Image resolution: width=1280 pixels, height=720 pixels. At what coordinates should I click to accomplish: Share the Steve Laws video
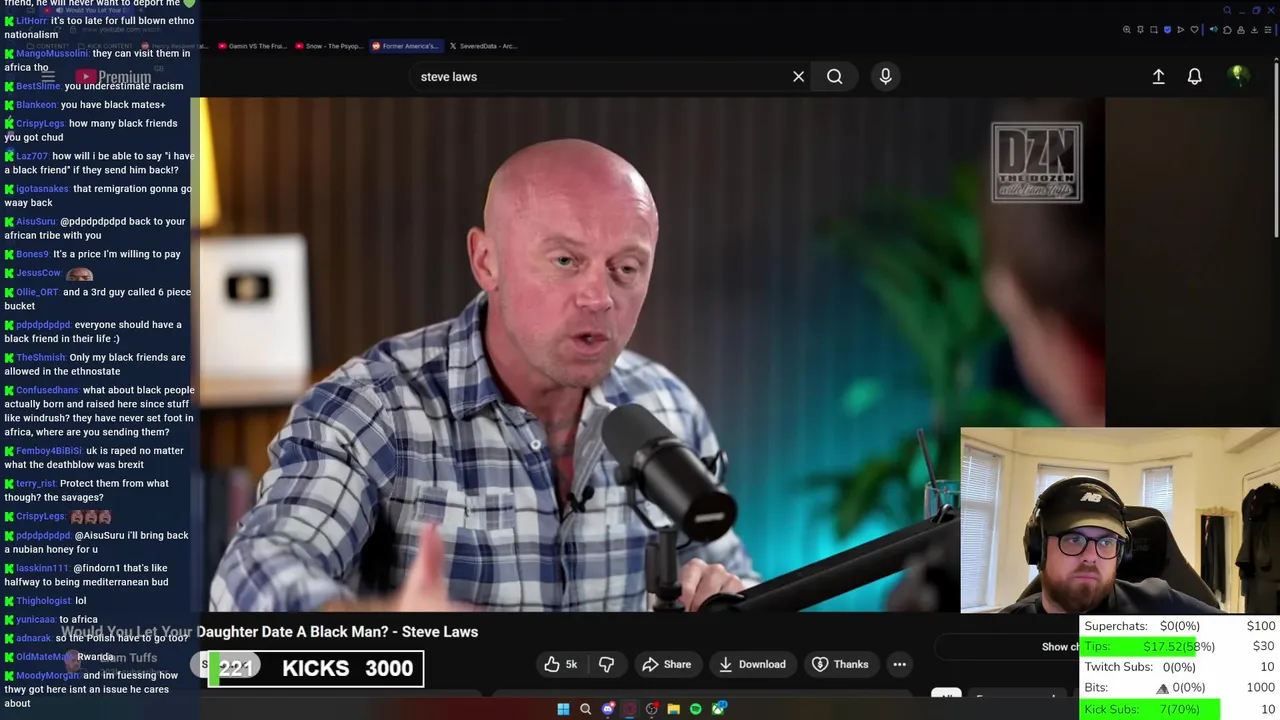click(666, 664)
